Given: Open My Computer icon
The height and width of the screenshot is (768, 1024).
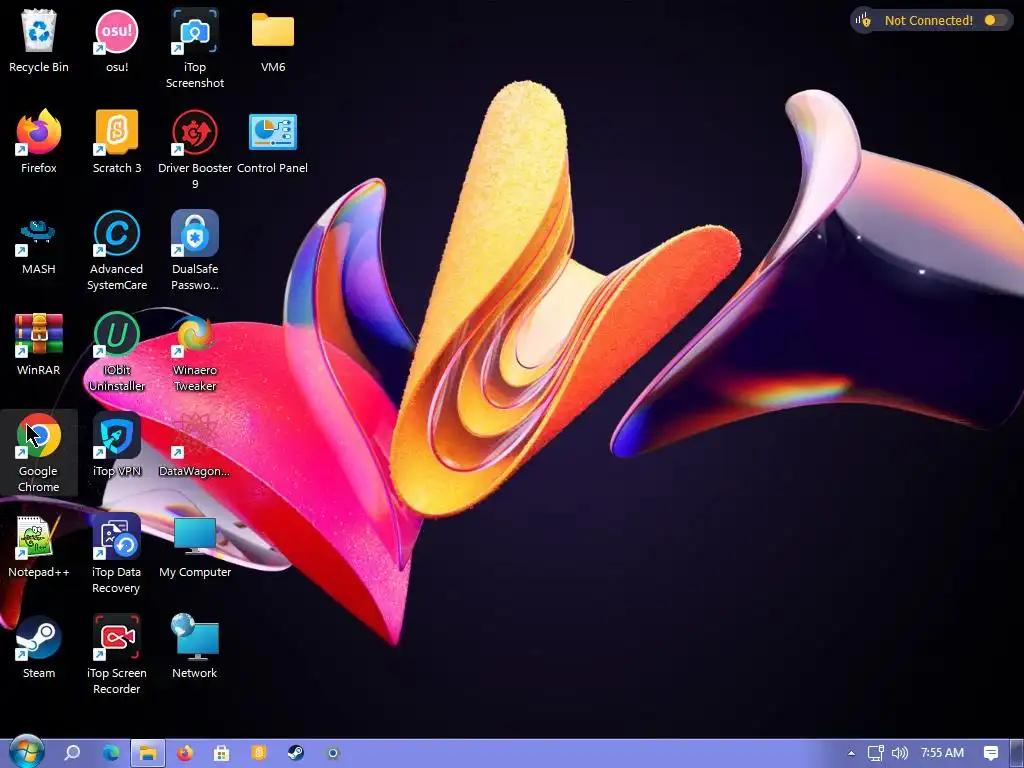Looking at the screenshot, I should 195,547.
